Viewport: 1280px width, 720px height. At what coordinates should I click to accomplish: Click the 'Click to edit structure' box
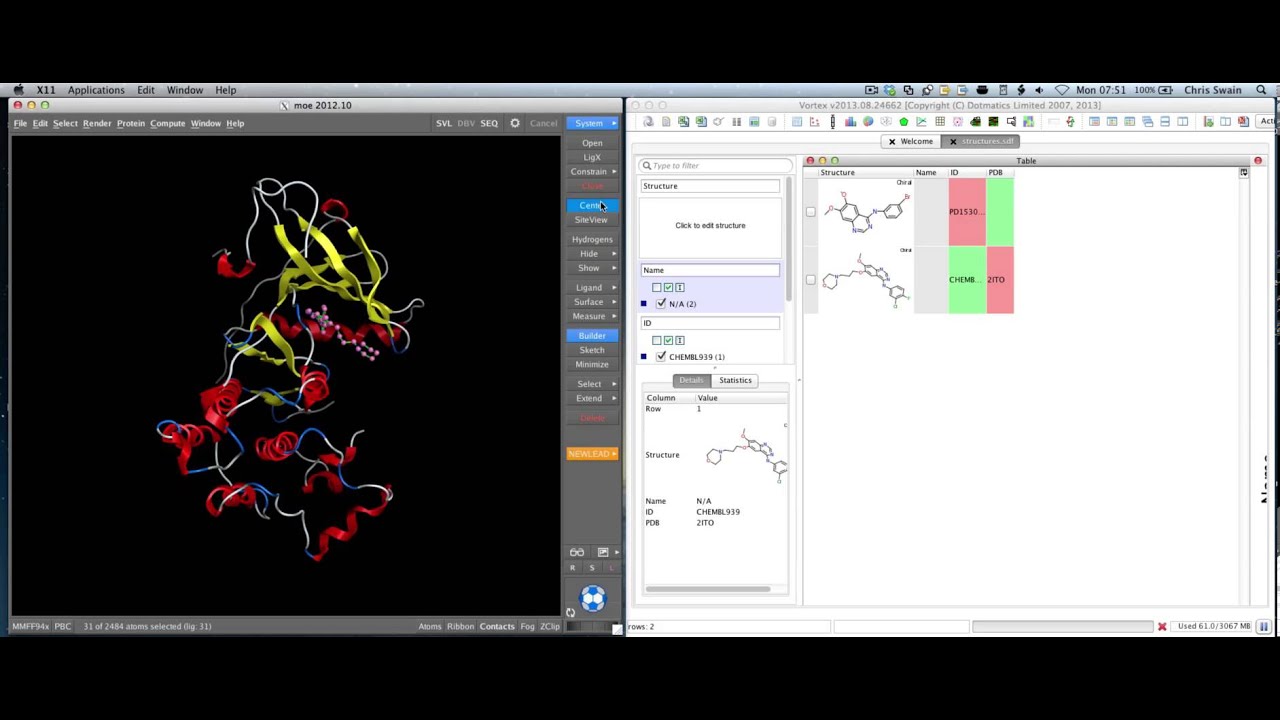pyautogui.click(x=710, y=225)
